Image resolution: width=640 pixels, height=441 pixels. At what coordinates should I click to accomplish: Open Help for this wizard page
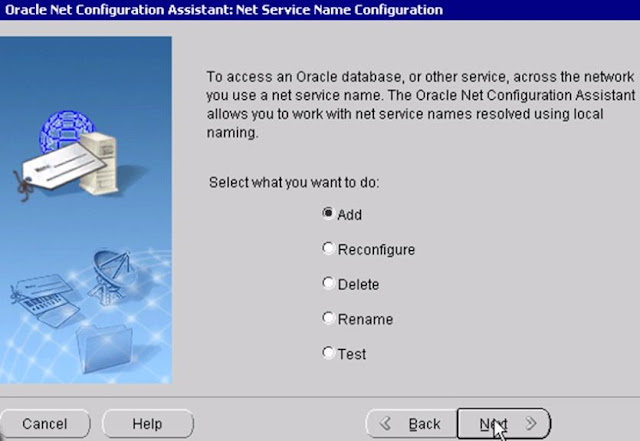coord(148,424)
